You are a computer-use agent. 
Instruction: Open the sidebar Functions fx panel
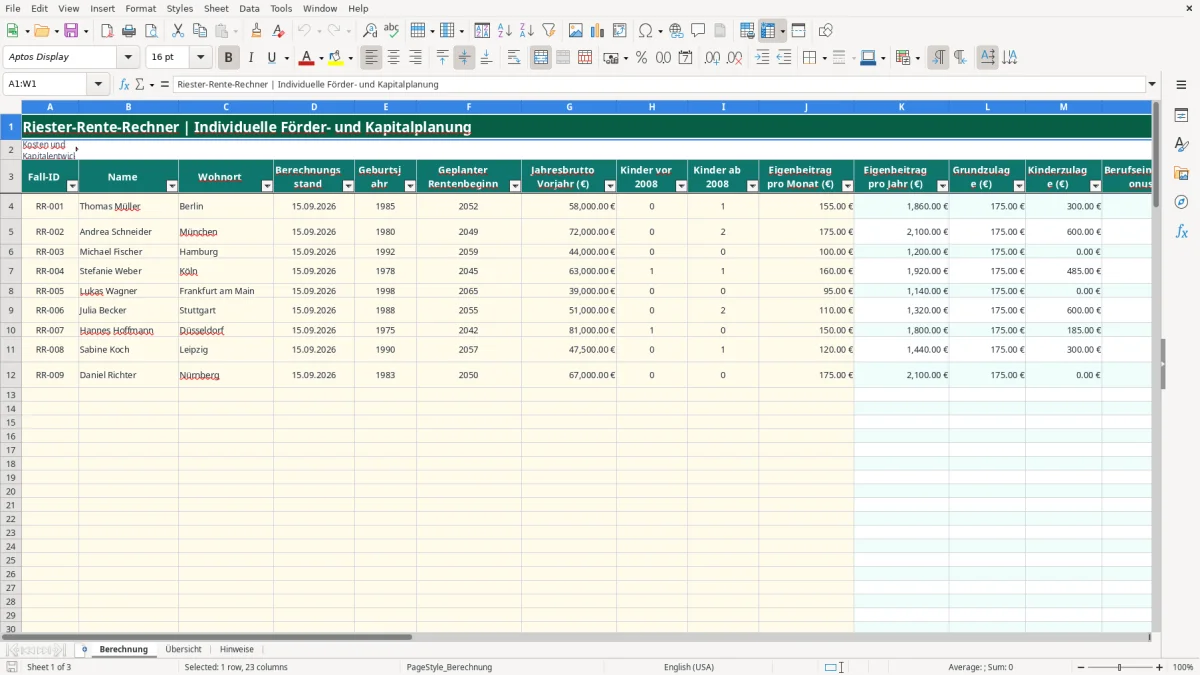1181,231
